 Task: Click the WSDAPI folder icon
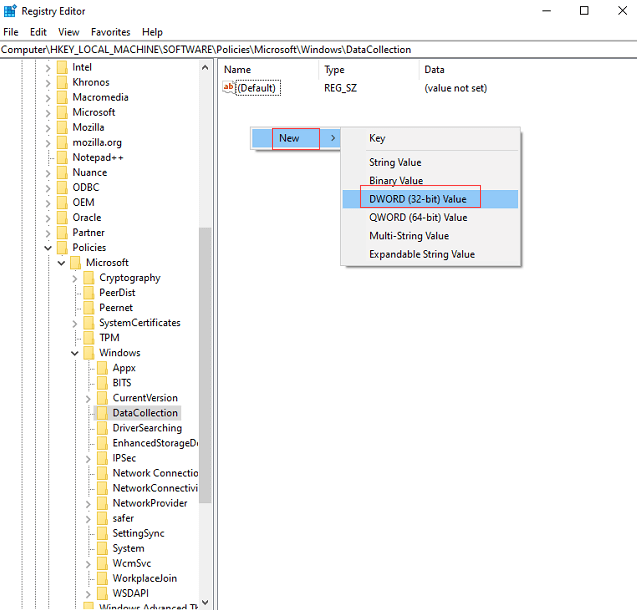[102, 593]
